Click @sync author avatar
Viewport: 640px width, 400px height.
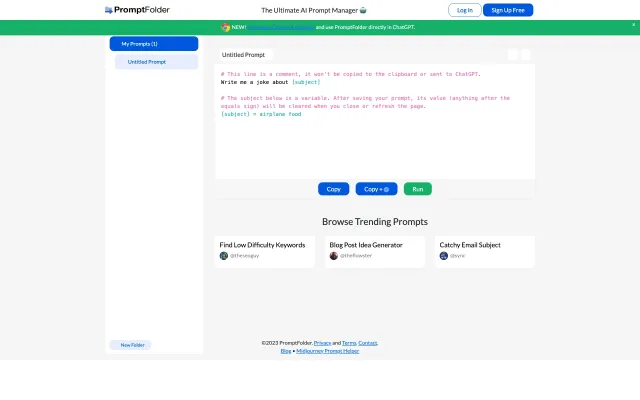pyautogui.click(x=444, y=256)
